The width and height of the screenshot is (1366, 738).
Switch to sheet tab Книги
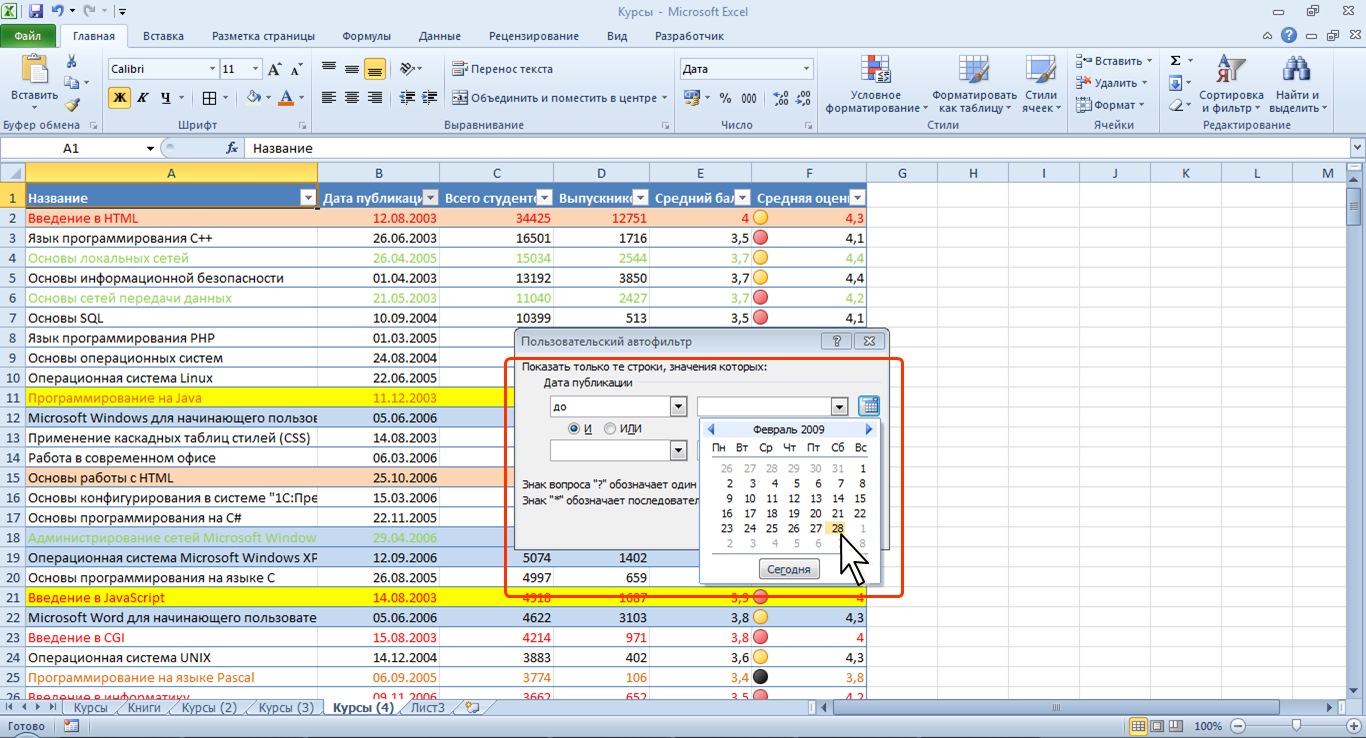pos(144,707)
